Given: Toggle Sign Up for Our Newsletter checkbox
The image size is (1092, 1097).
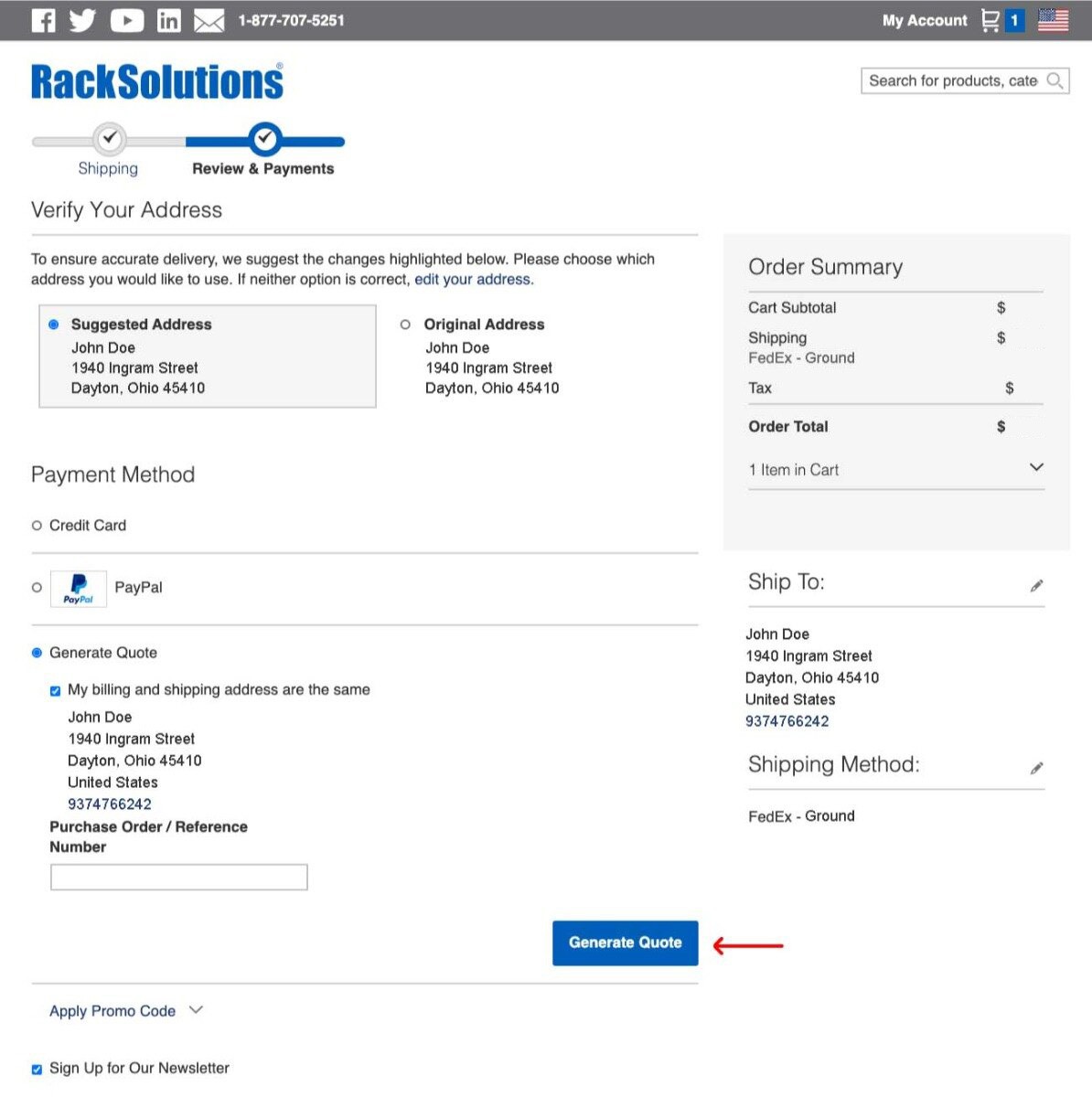Looking at the screenshot, I should tap(37, 1070).
